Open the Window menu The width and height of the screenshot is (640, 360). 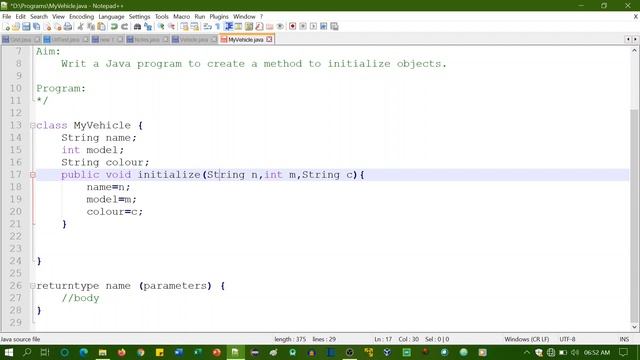tap(244, 17)
